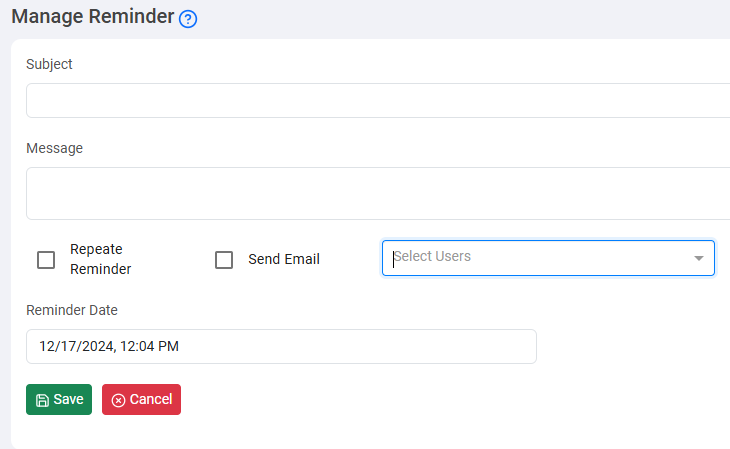Tick the Send Email checkbox

point(225,260)
